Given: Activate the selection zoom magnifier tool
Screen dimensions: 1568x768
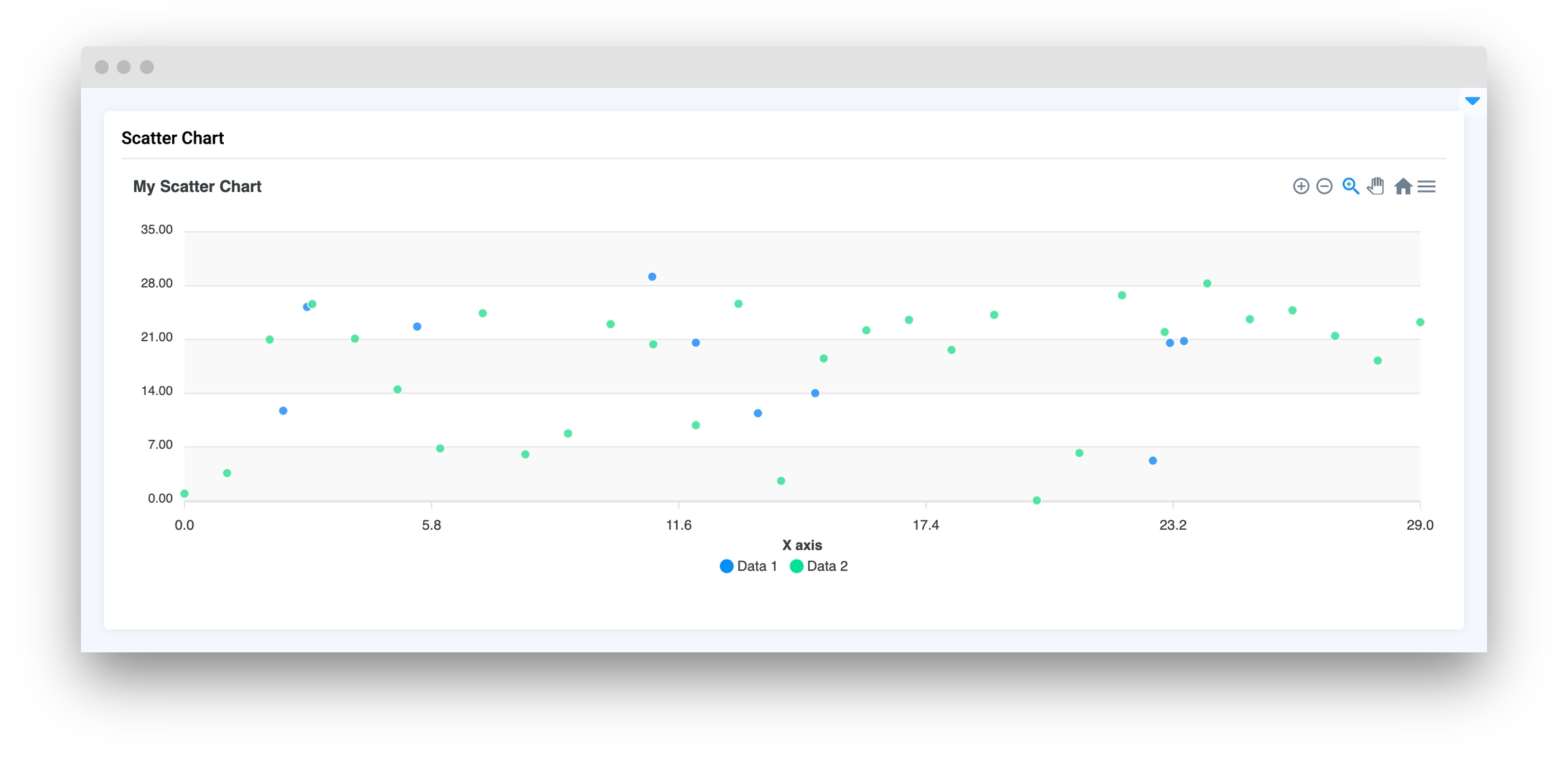Looking at the screenshot, I should [x=1350, y=186].
